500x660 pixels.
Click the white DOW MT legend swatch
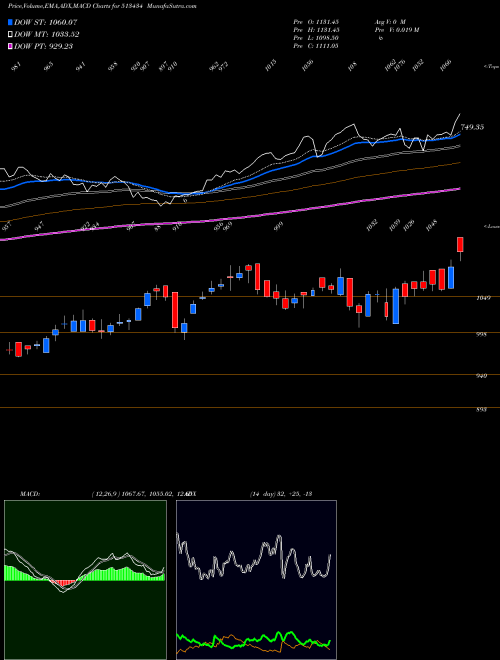(11, 35)
